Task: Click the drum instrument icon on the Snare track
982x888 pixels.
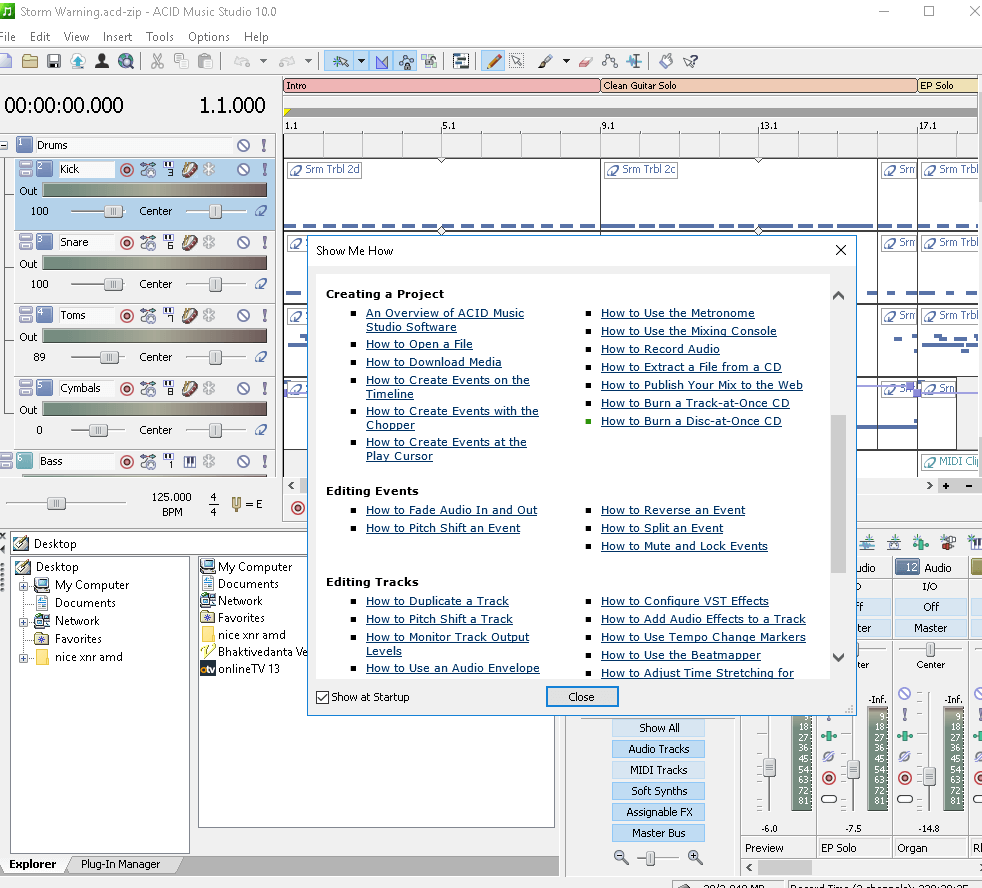Action: point(189,242)
